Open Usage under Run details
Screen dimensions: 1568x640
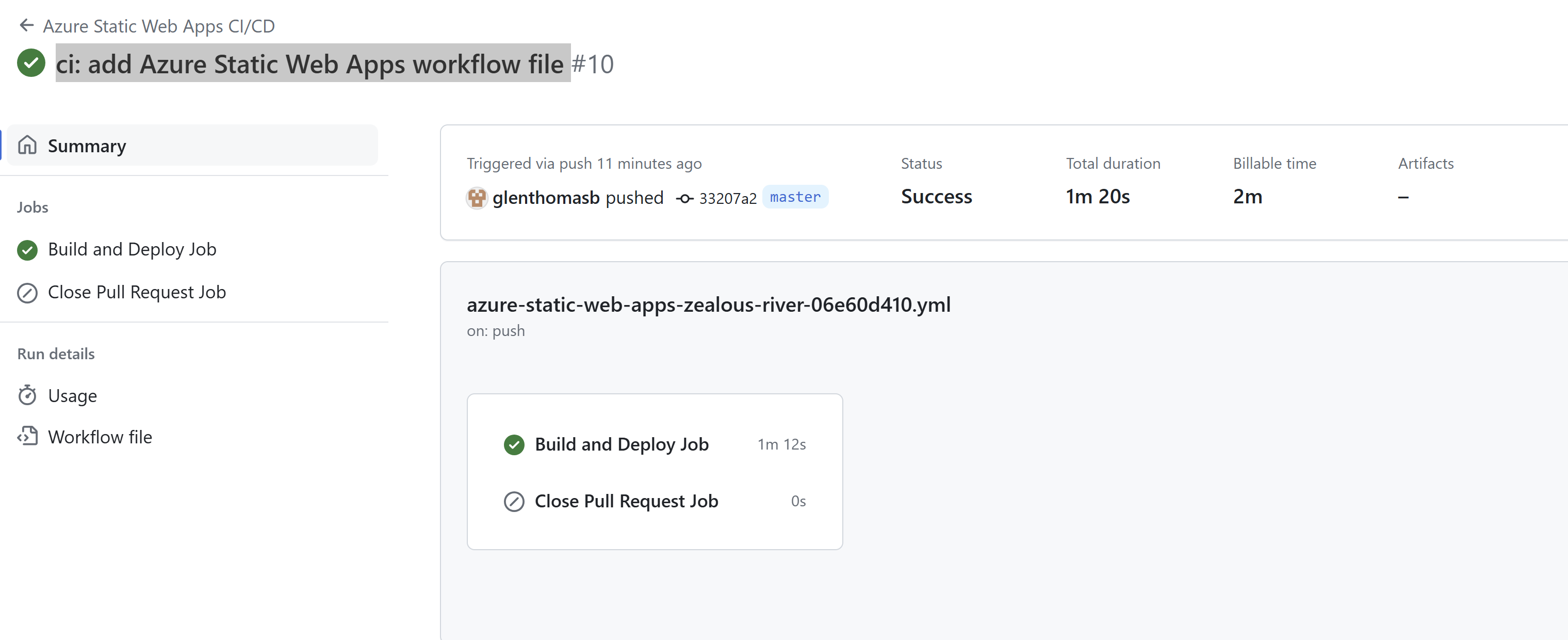72,396
